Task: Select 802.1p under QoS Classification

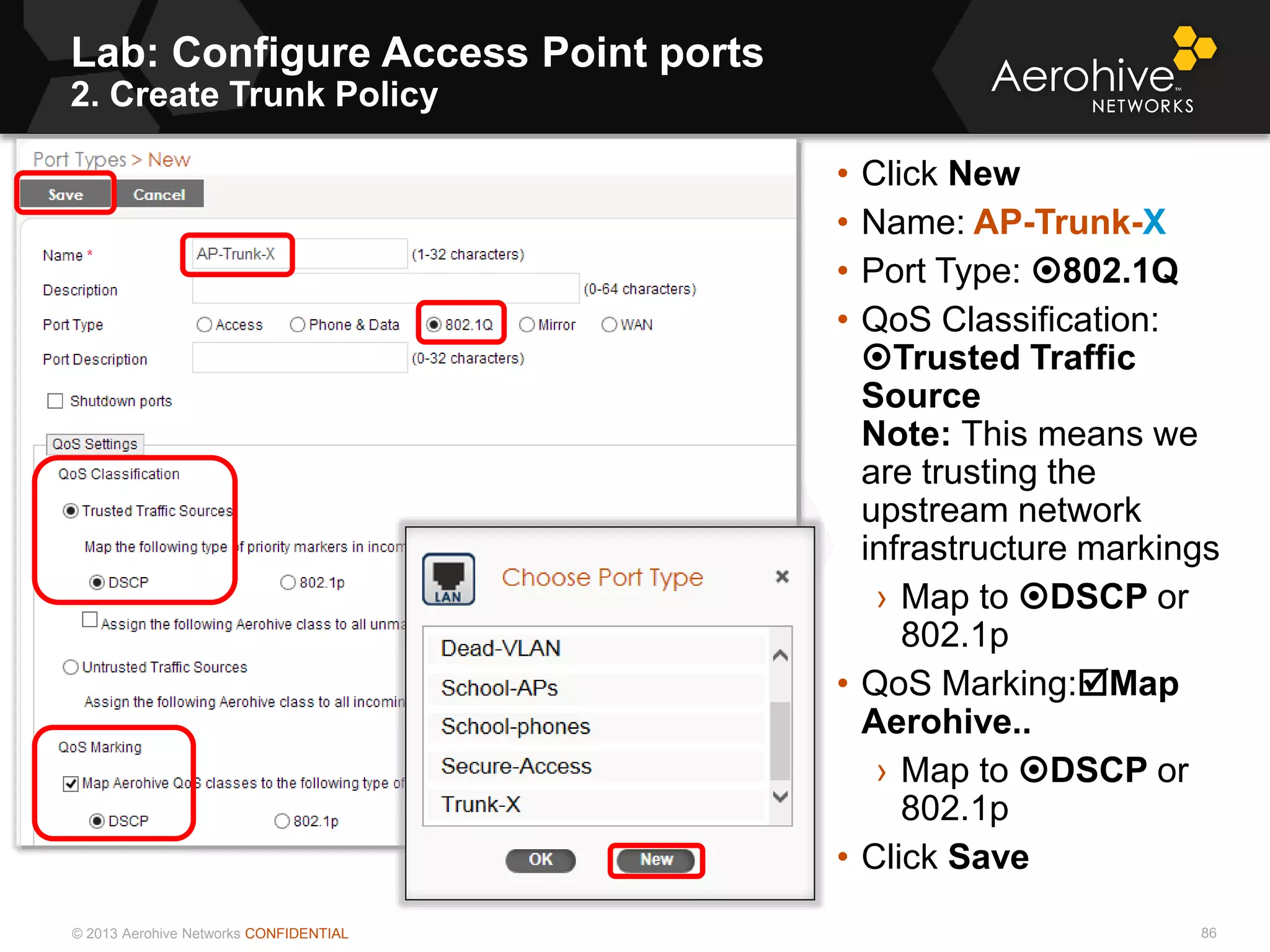Action: [288, 583]
